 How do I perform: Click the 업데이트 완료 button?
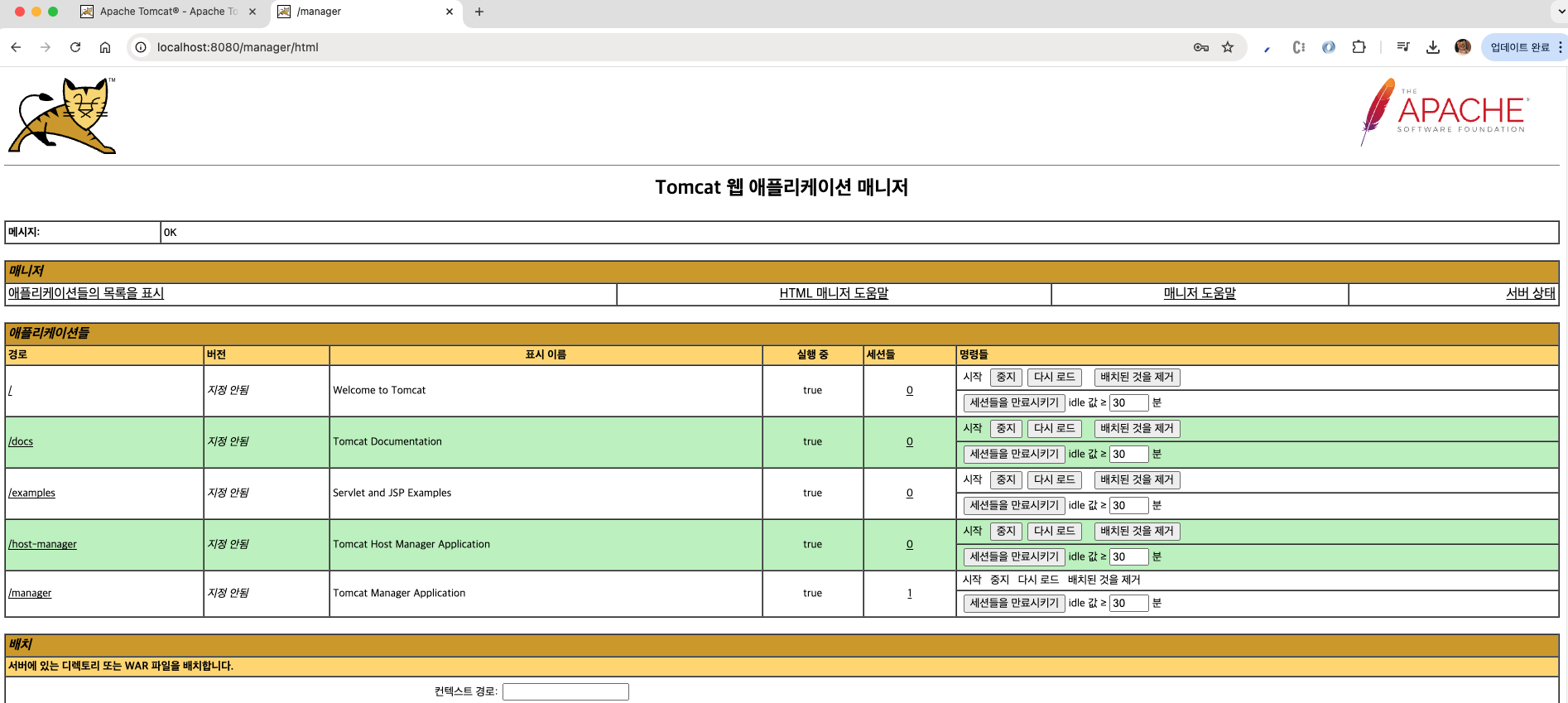pyautogui.click(x=1520, y=47)
